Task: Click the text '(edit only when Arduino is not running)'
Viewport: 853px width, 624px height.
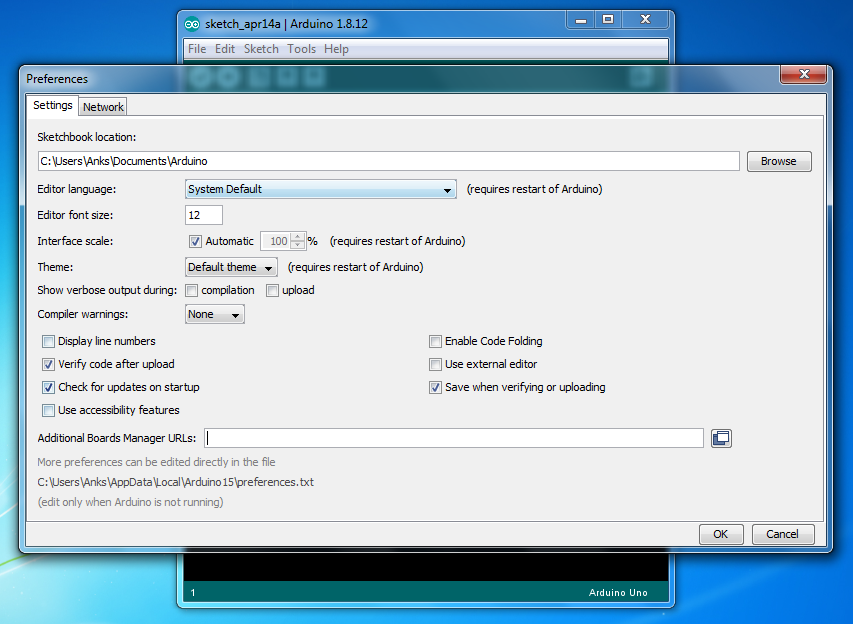Action: pyautogui.click(x=130, y=502)
